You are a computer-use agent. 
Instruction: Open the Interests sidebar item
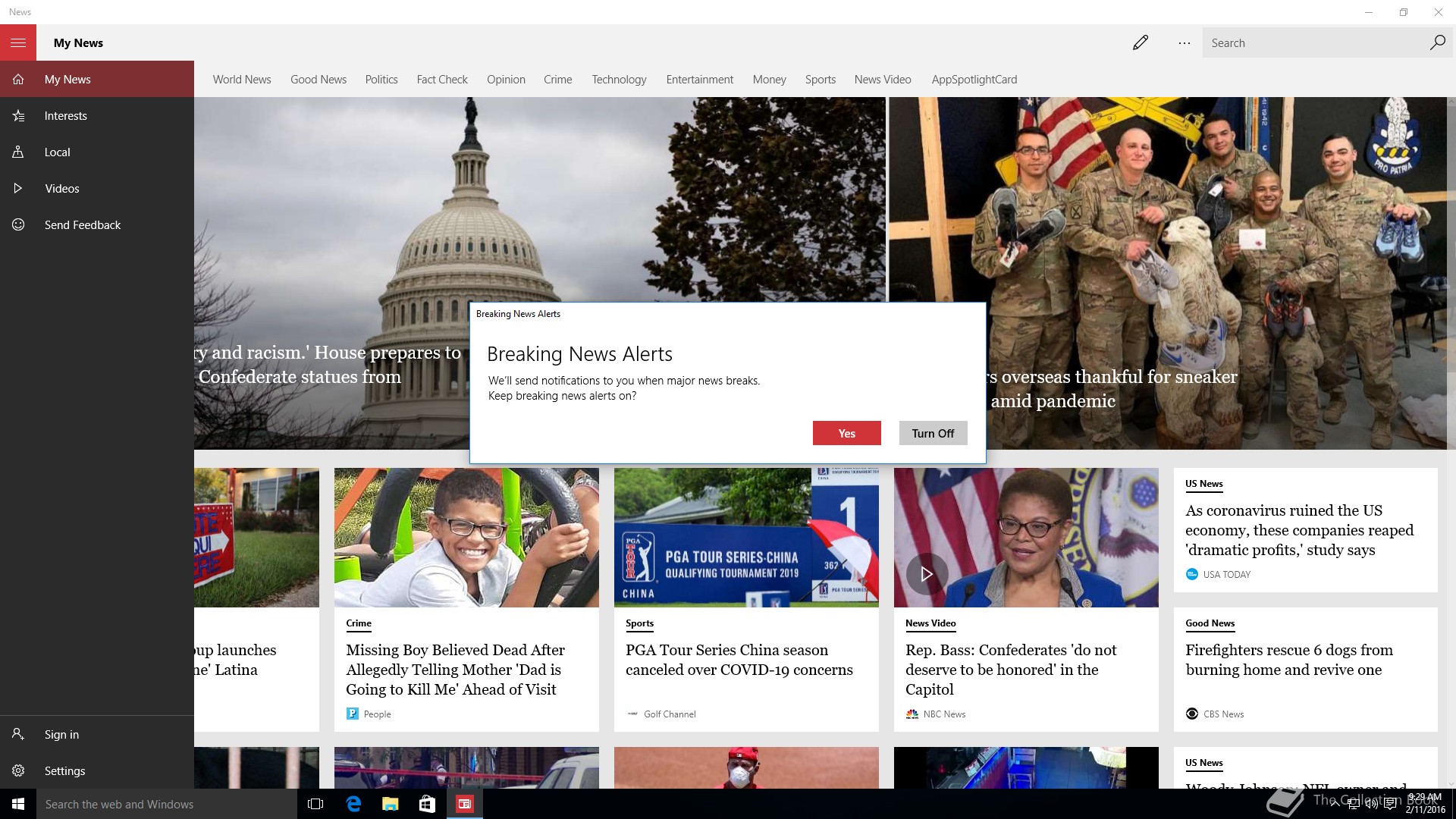pyautogui.click(x=97, y=115)
